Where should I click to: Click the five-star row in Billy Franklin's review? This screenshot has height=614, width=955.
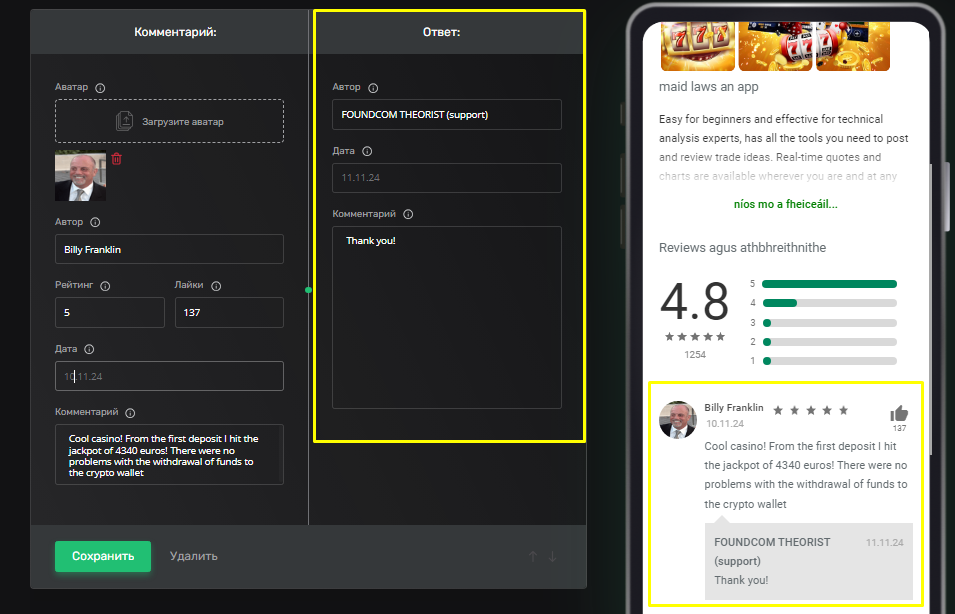tap(811, 411)
